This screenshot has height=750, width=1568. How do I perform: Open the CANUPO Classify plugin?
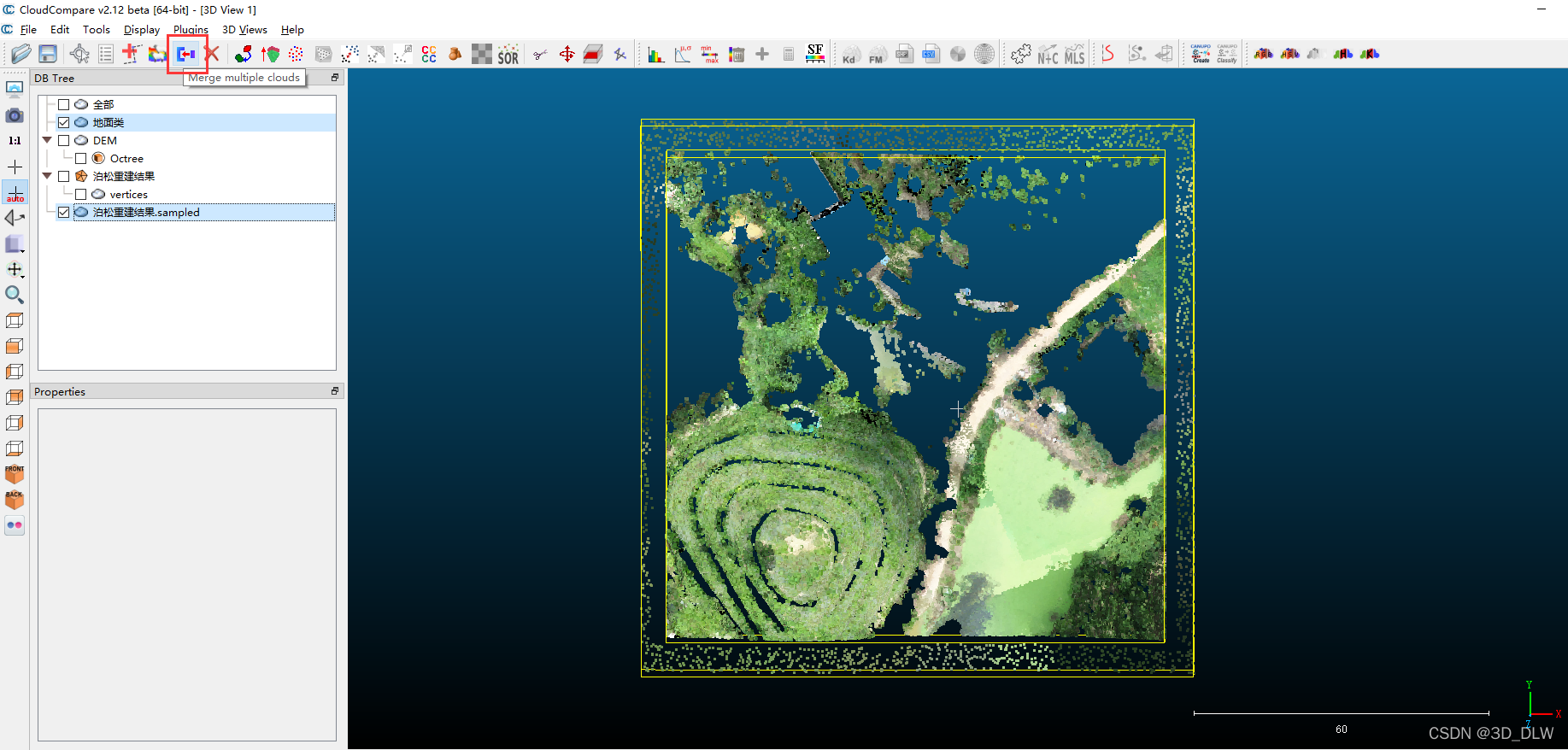click(1227, 54)
